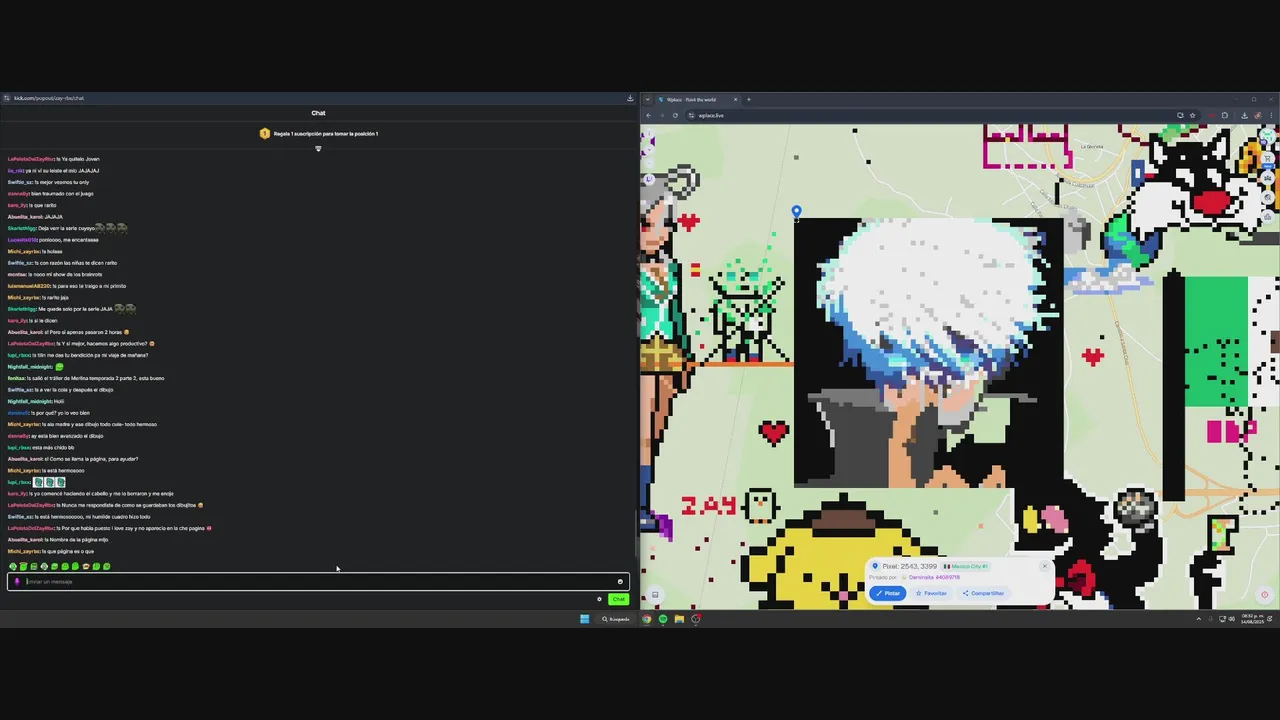1280x720 pixels.
Task: Open browser downloads icon
Action: (1244, 115)
